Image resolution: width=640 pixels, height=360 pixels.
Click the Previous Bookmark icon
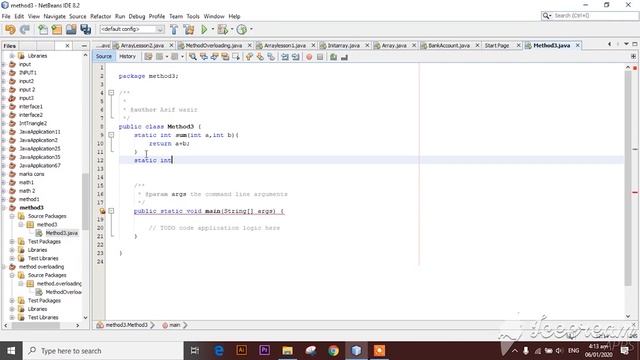pos(249,57)
